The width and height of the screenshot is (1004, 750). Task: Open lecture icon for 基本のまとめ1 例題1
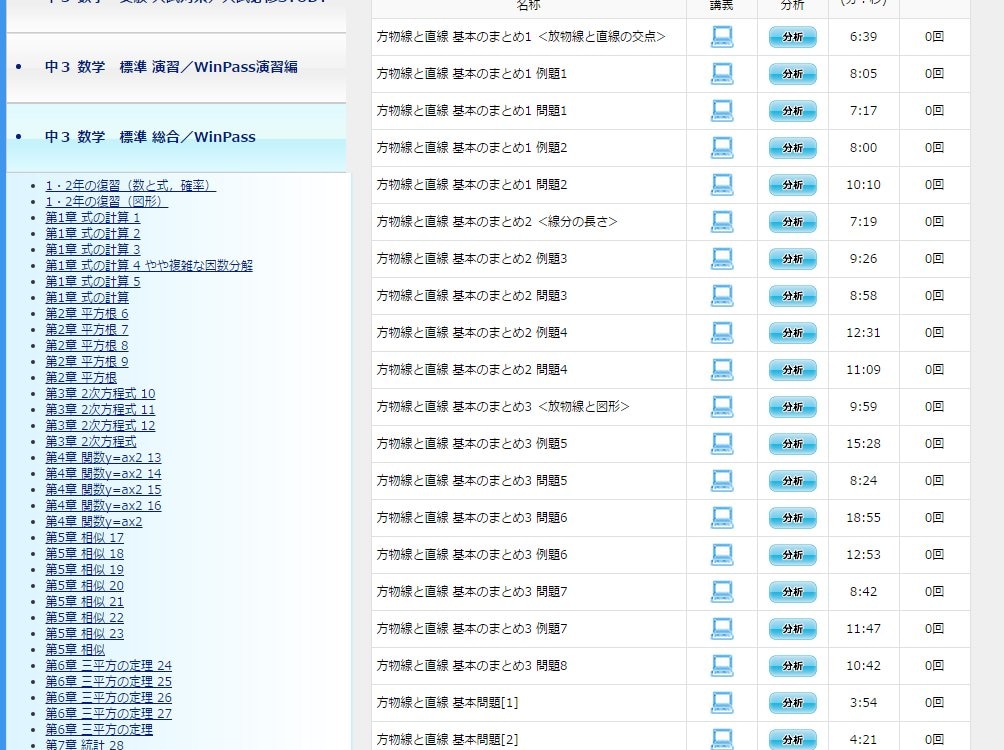coord(722,74)
